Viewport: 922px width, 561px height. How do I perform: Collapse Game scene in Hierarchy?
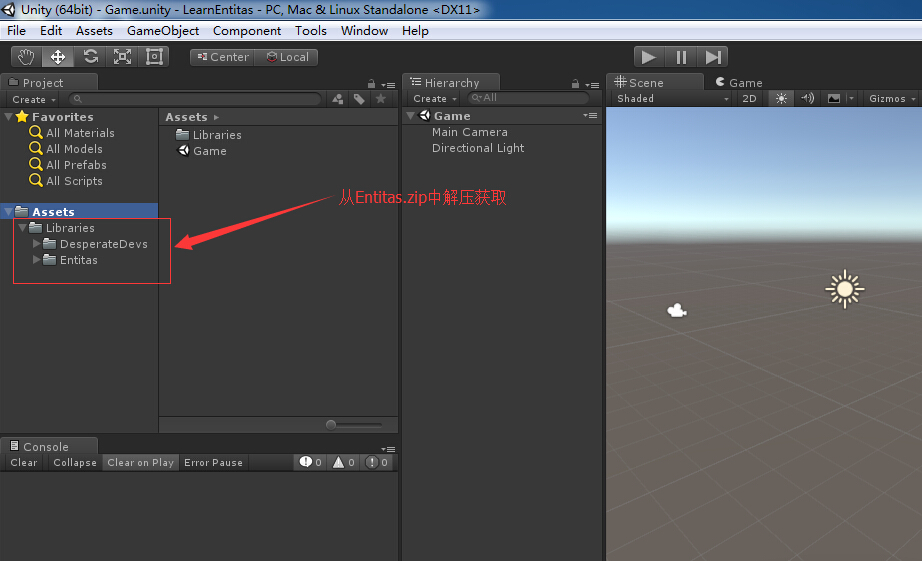tap(410, 115)
